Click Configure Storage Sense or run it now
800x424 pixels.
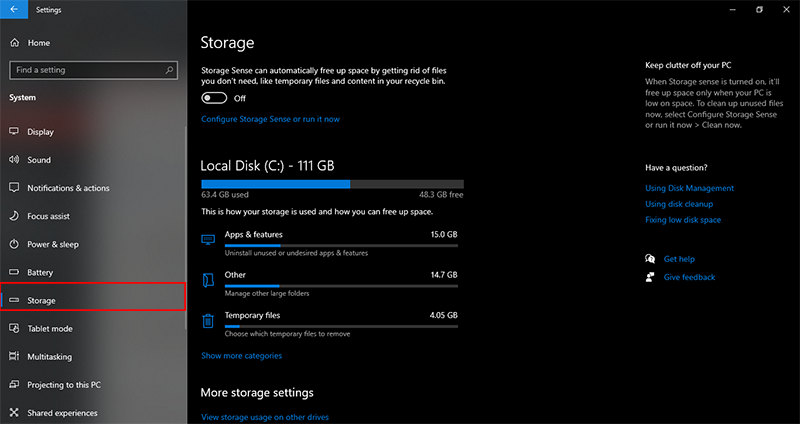[x=270, y=119]
